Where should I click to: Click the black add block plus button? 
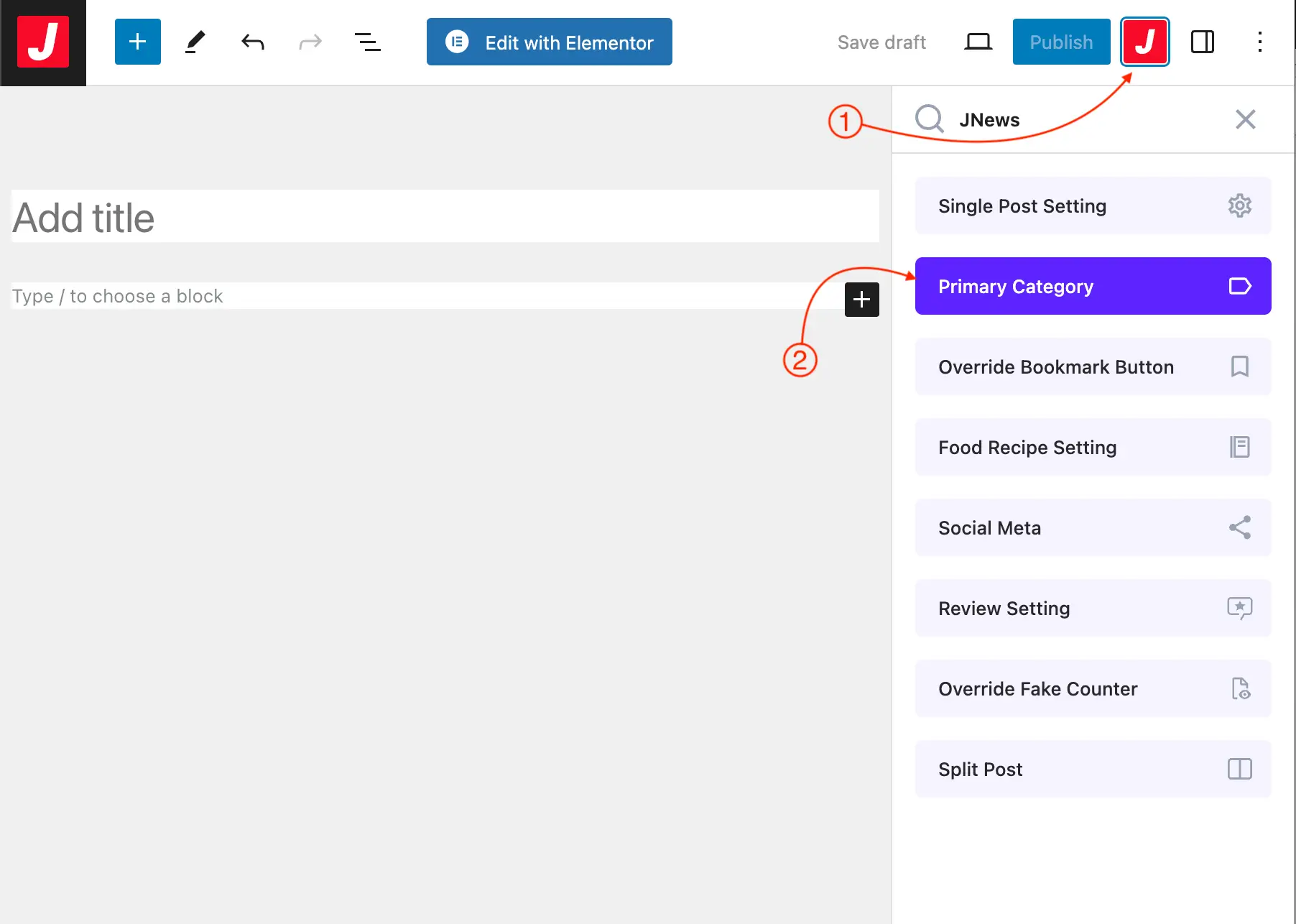pos(861,300)
